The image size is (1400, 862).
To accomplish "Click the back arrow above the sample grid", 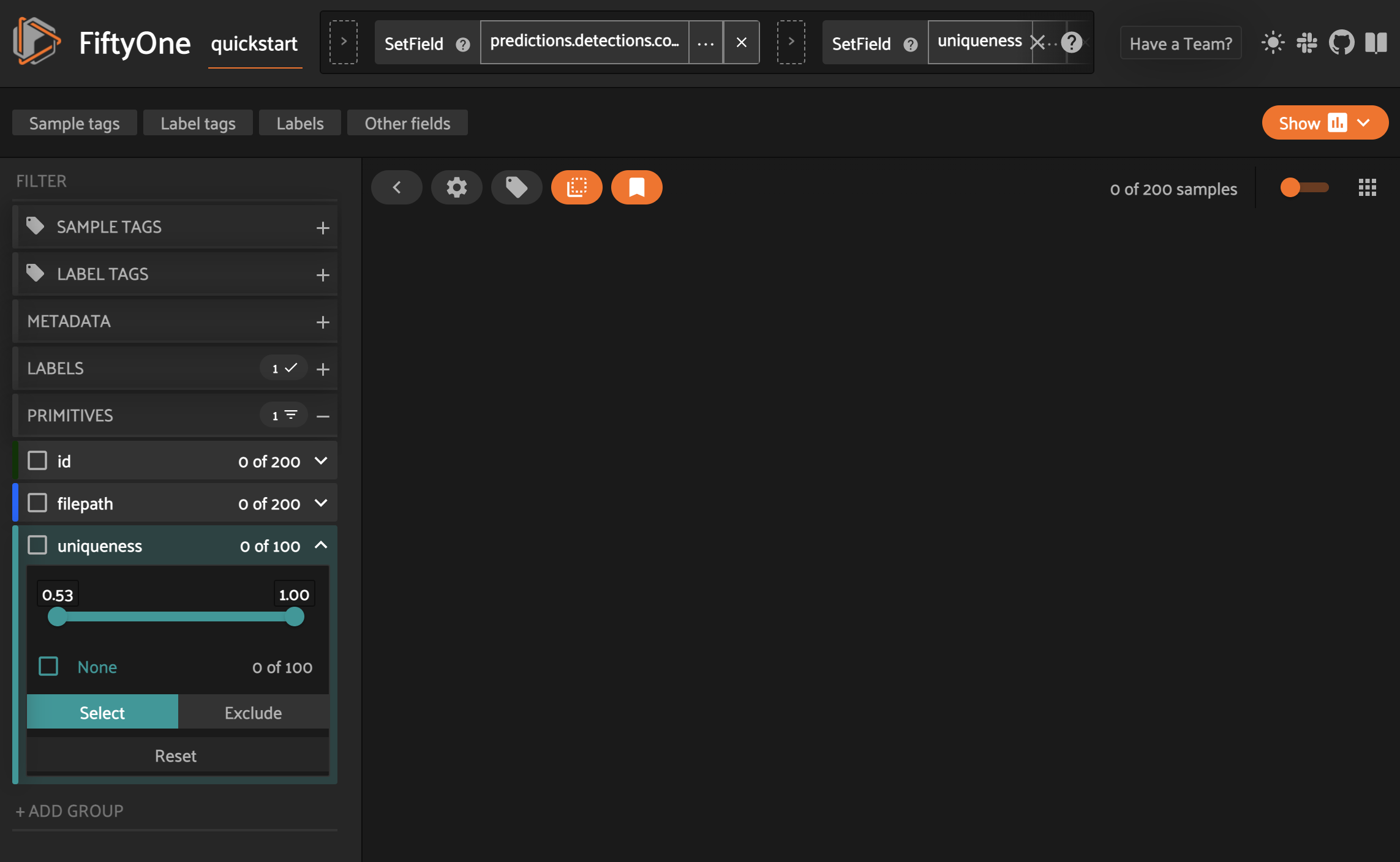I will (x=396, y=187).
